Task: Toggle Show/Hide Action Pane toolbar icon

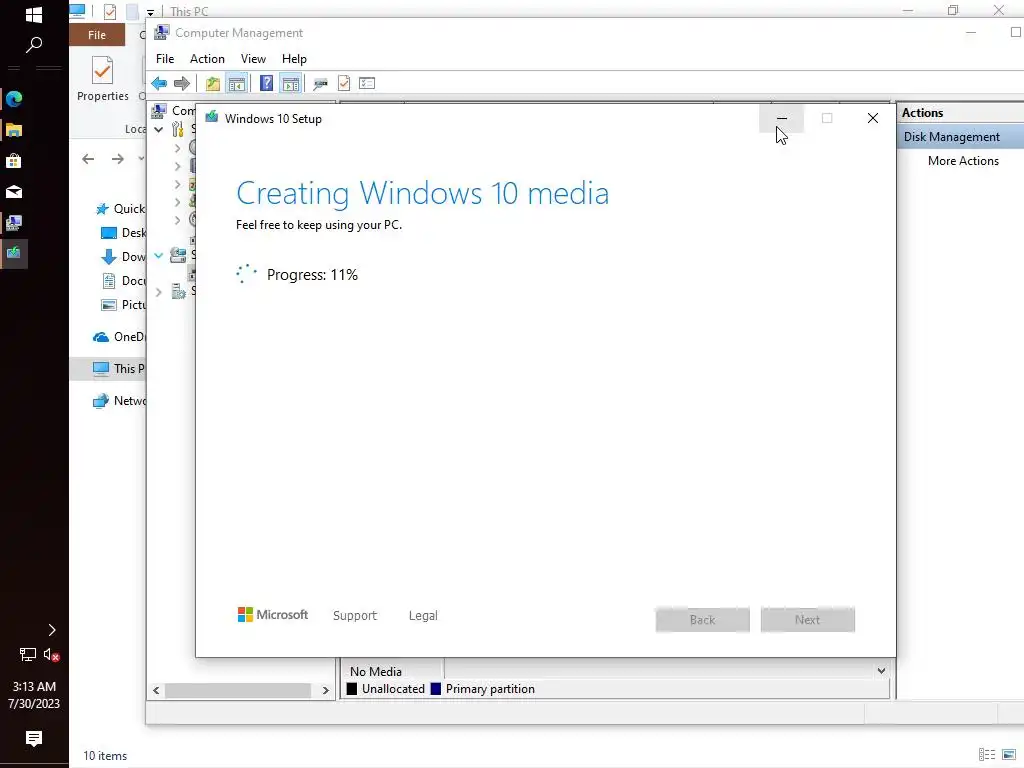Action: [291, 83]
